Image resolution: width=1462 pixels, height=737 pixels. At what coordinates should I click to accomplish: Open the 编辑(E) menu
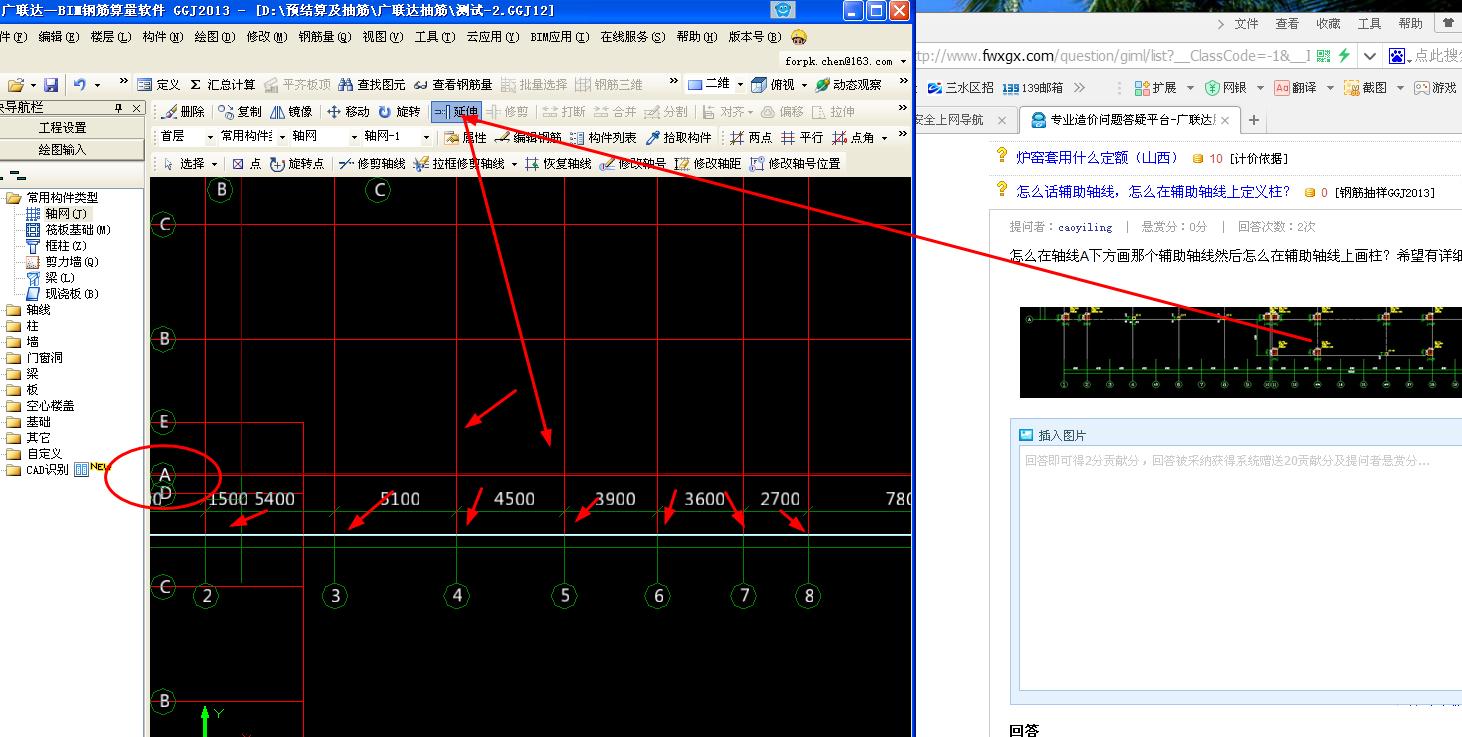click(59, 37)
